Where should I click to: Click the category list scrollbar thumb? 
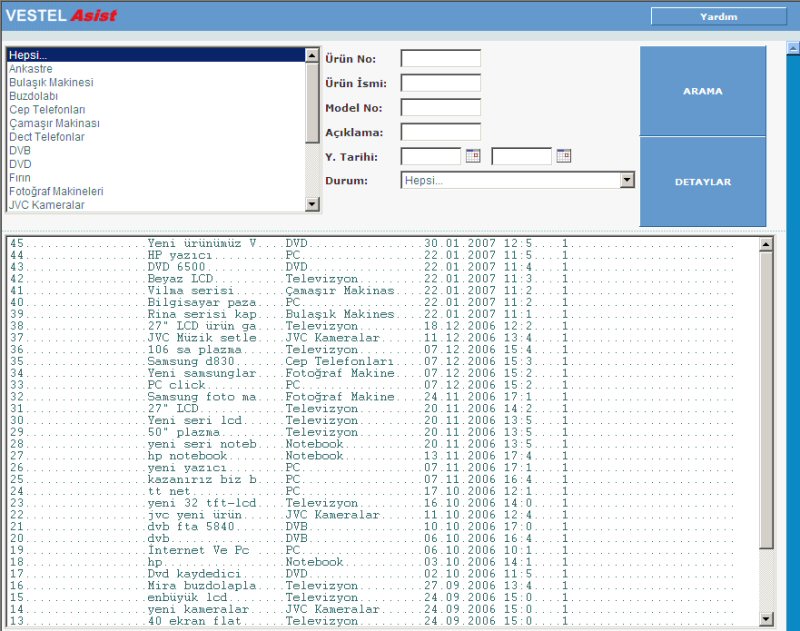pyautogui.click(x=312, y=103)
